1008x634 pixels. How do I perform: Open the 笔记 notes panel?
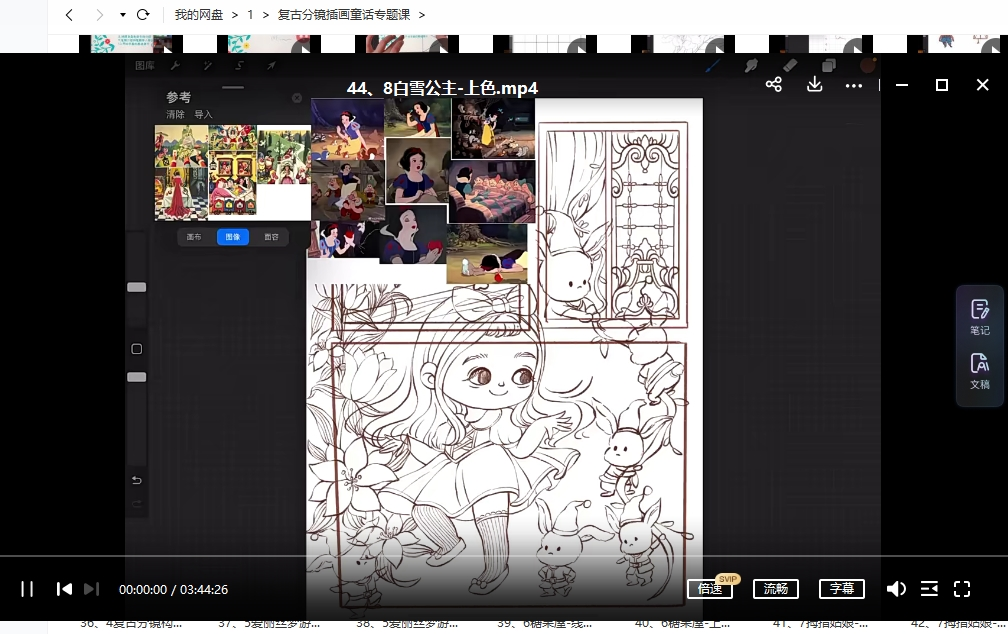tap(979, 318)
